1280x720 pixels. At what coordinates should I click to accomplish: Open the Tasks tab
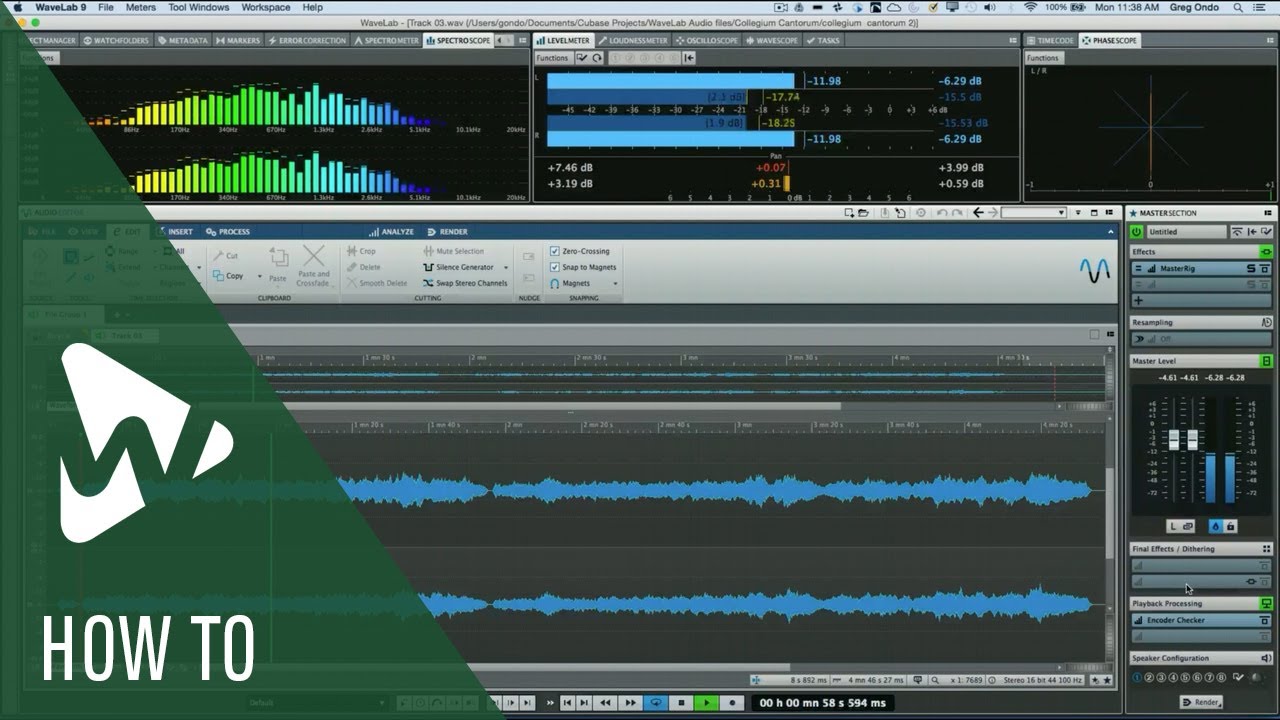tap(824, 41)
